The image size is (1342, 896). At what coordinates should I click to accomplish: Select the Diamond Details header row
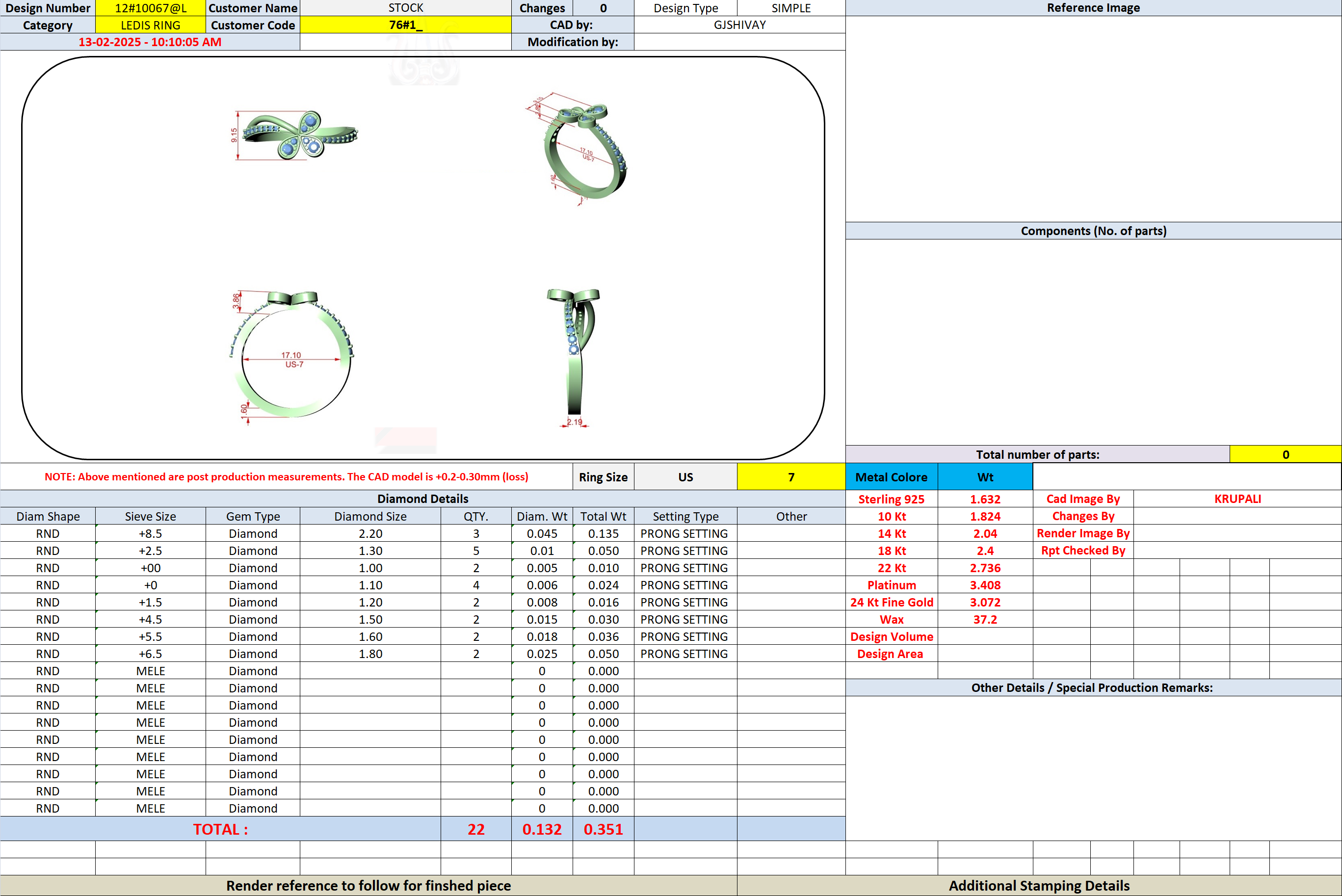point(423,499)
